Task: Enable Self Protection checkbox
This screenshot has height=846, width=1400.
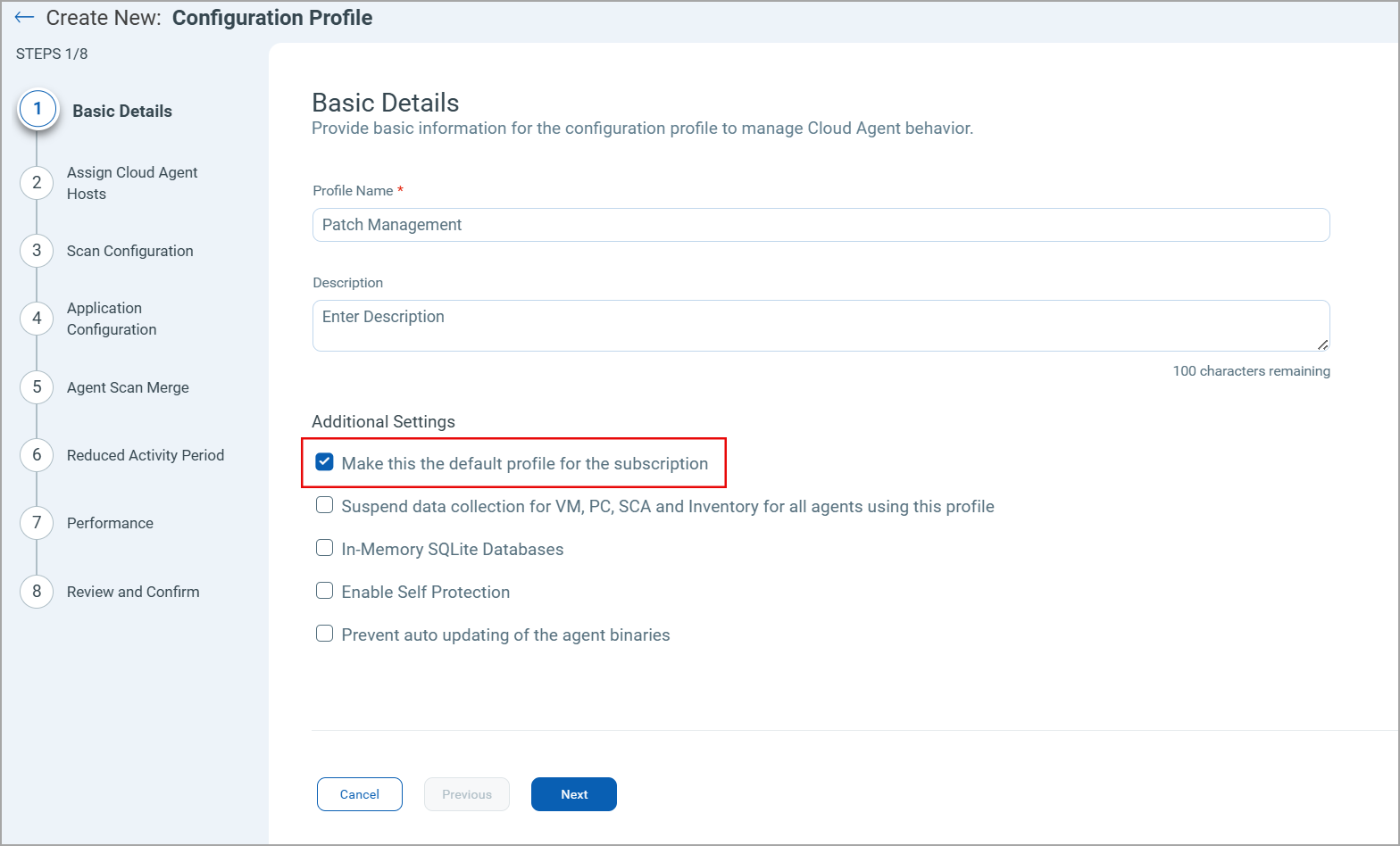Action: tap(325, 591)
